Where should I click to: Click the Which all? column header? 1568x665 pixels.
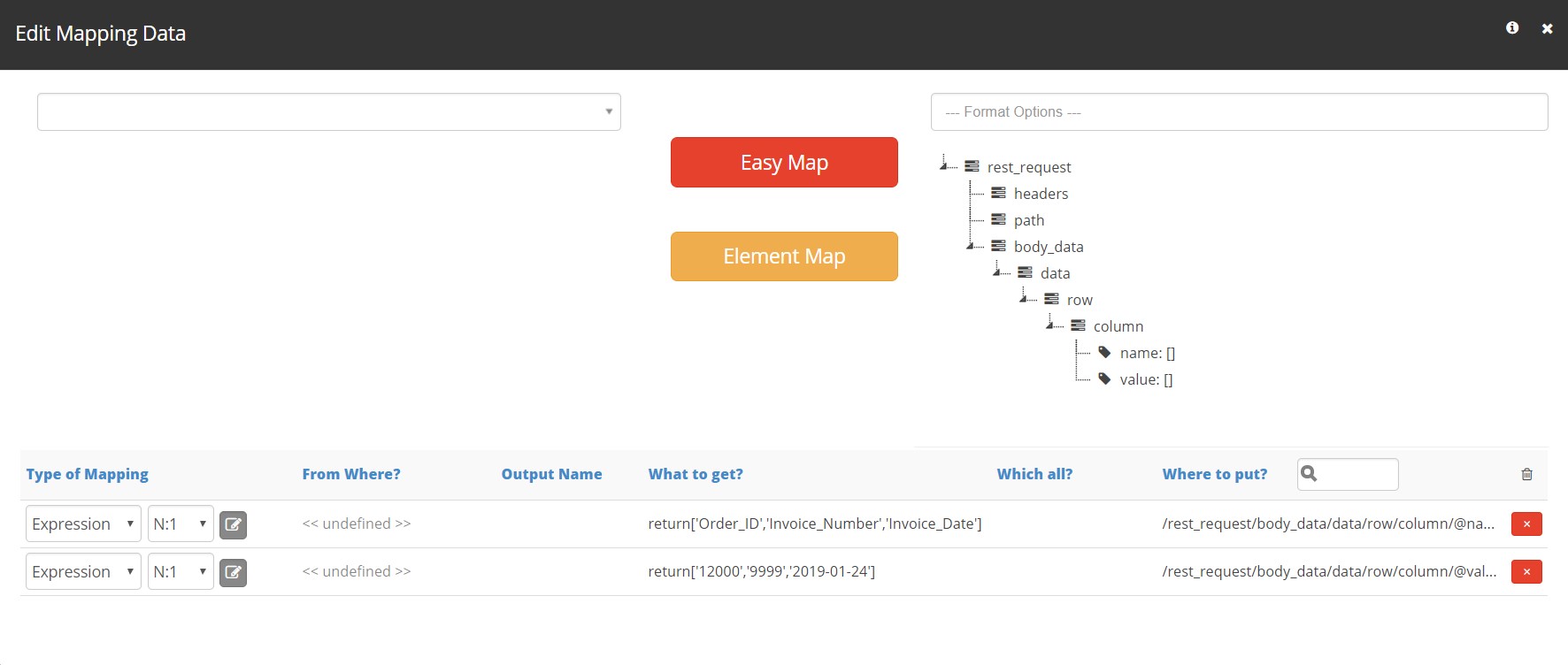pos(1034,474)
